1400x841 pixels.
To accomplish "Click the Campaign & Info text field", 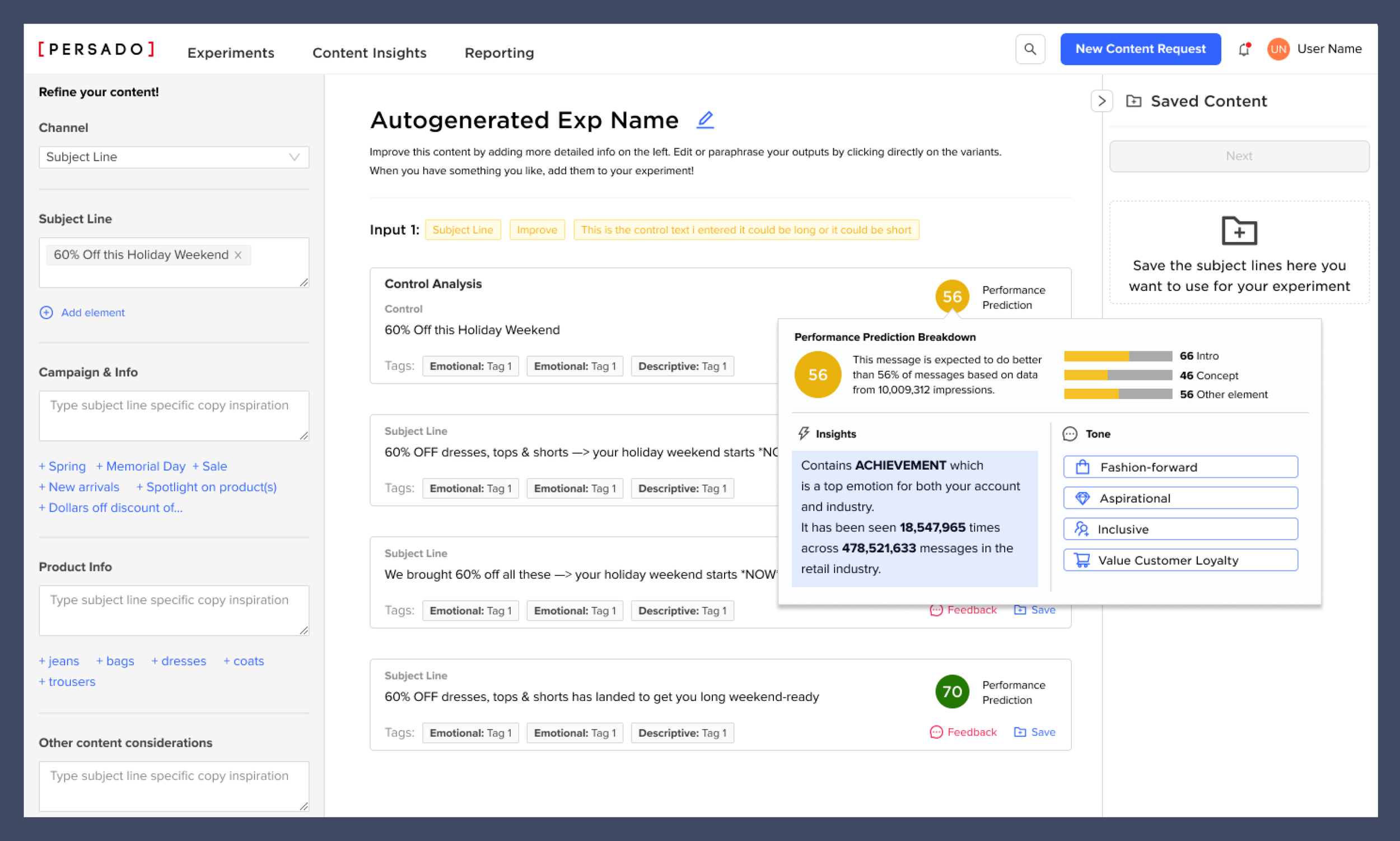I will (x=174, y=415).
